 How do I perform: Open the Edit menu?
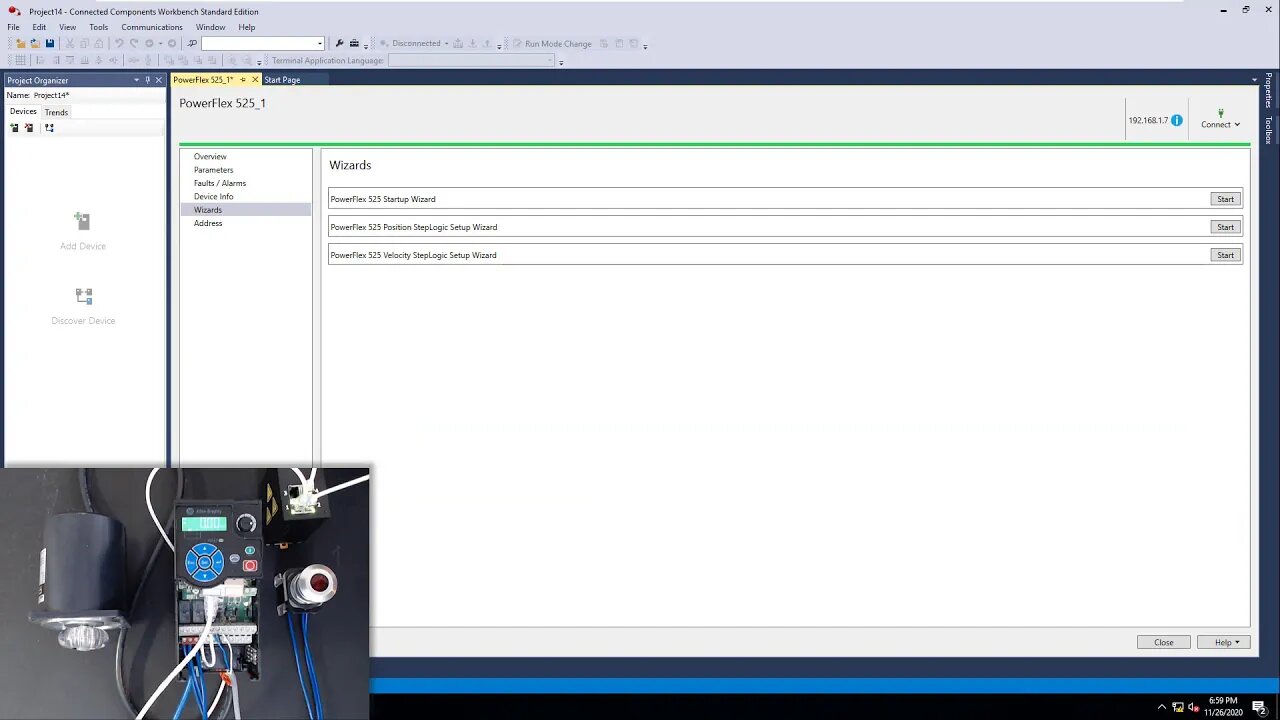(39, 27)
